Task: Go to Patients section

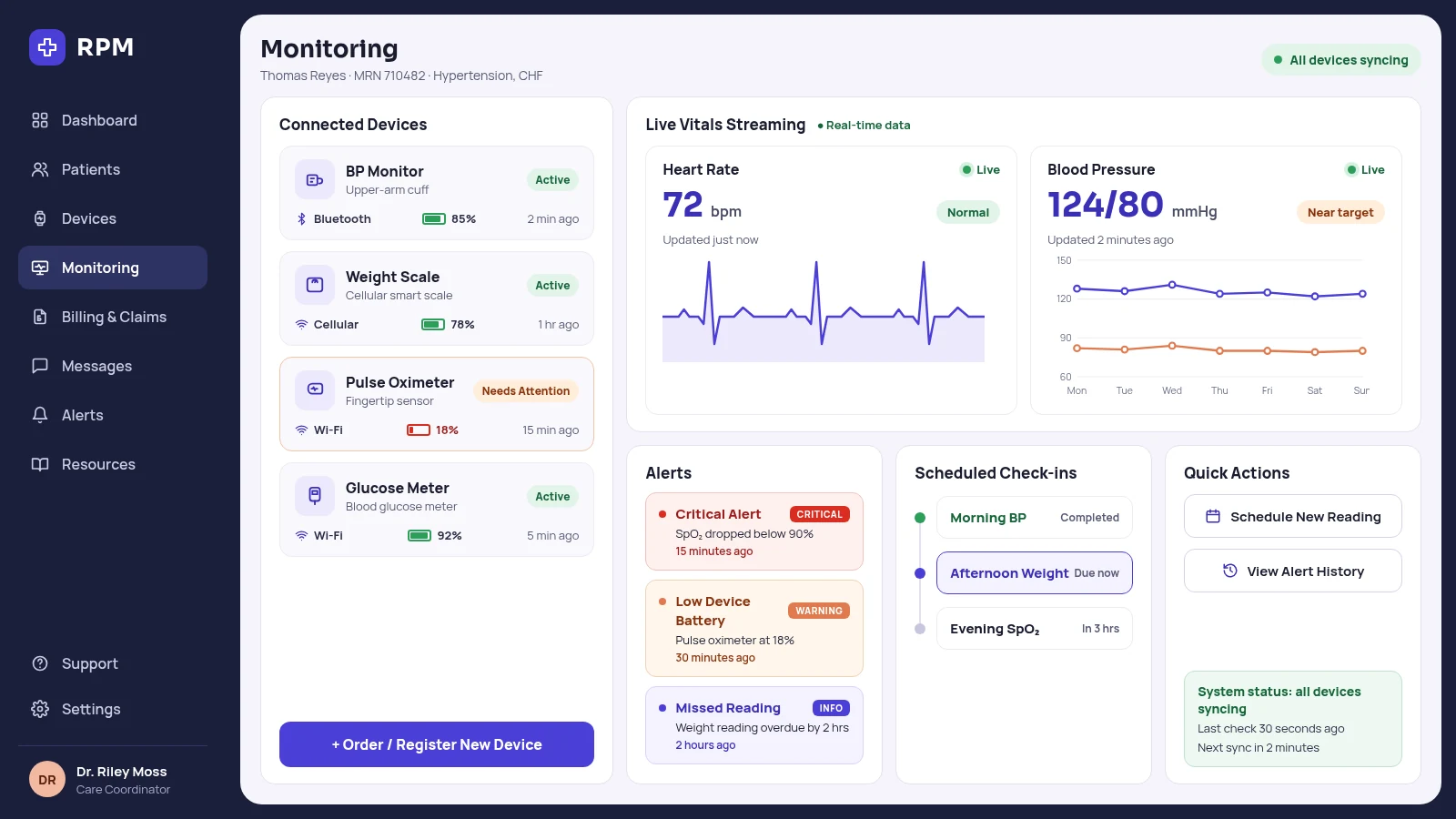Action: tap(113, 169)
